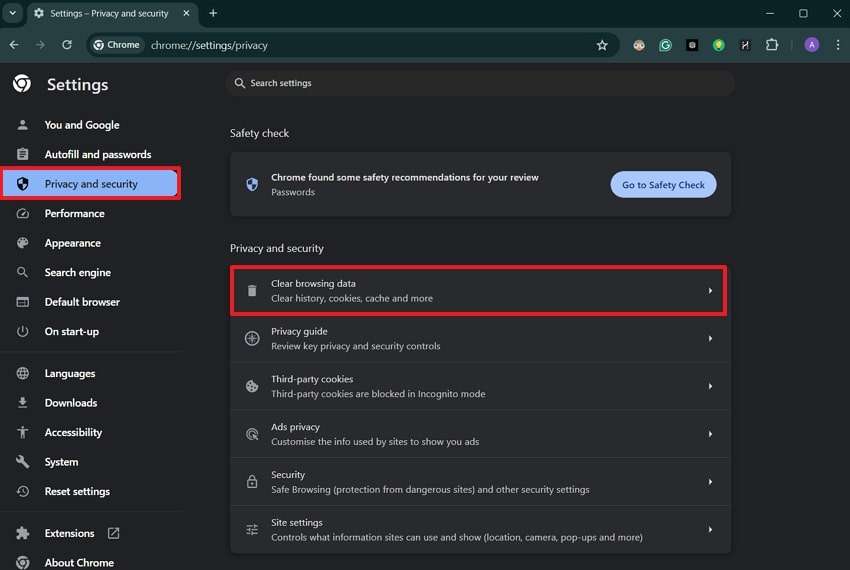Click the black square extension icon

[x=692, y=45]
